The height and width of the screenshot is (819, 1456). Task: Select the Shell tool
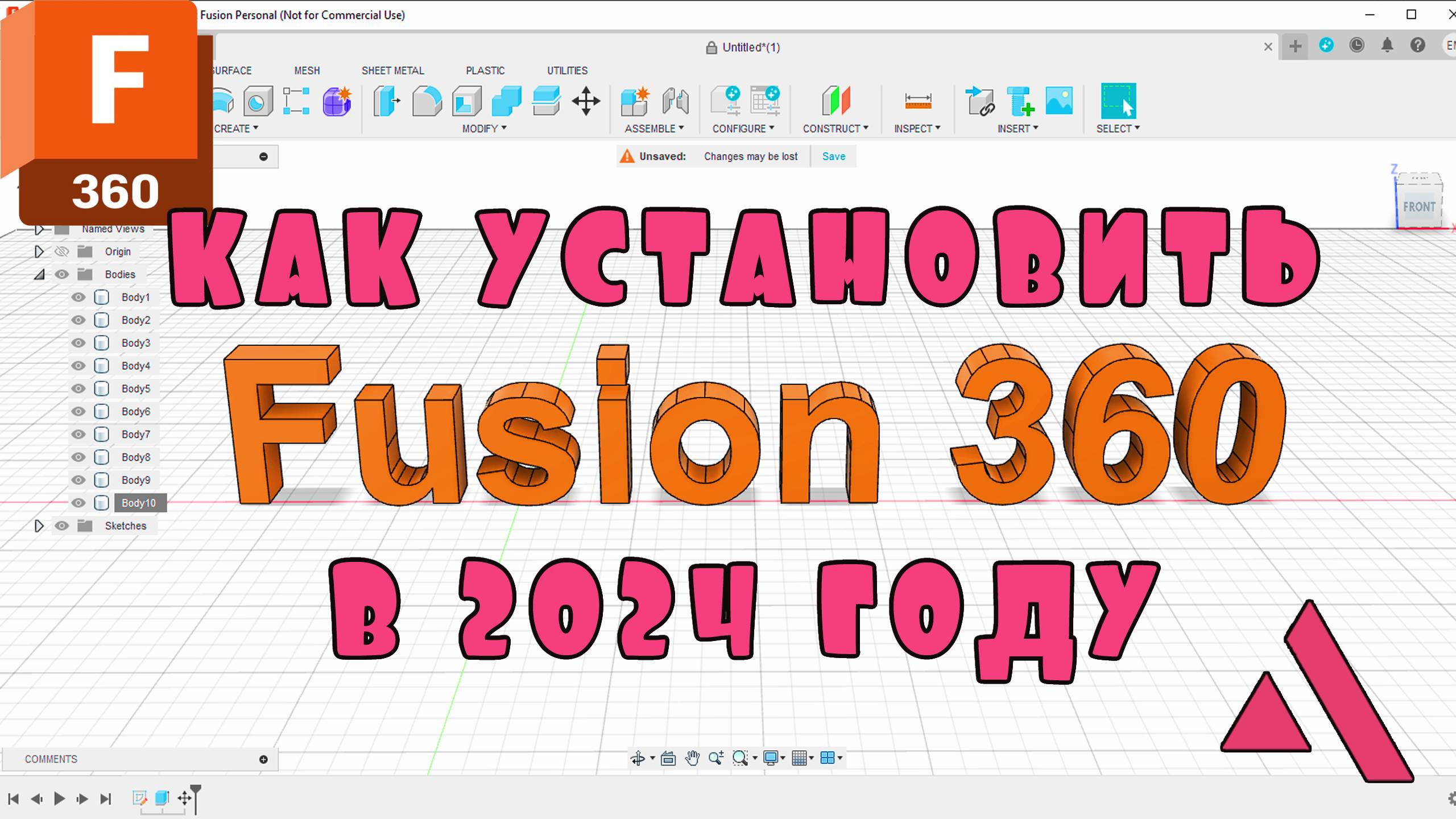(x=466, y=101)
